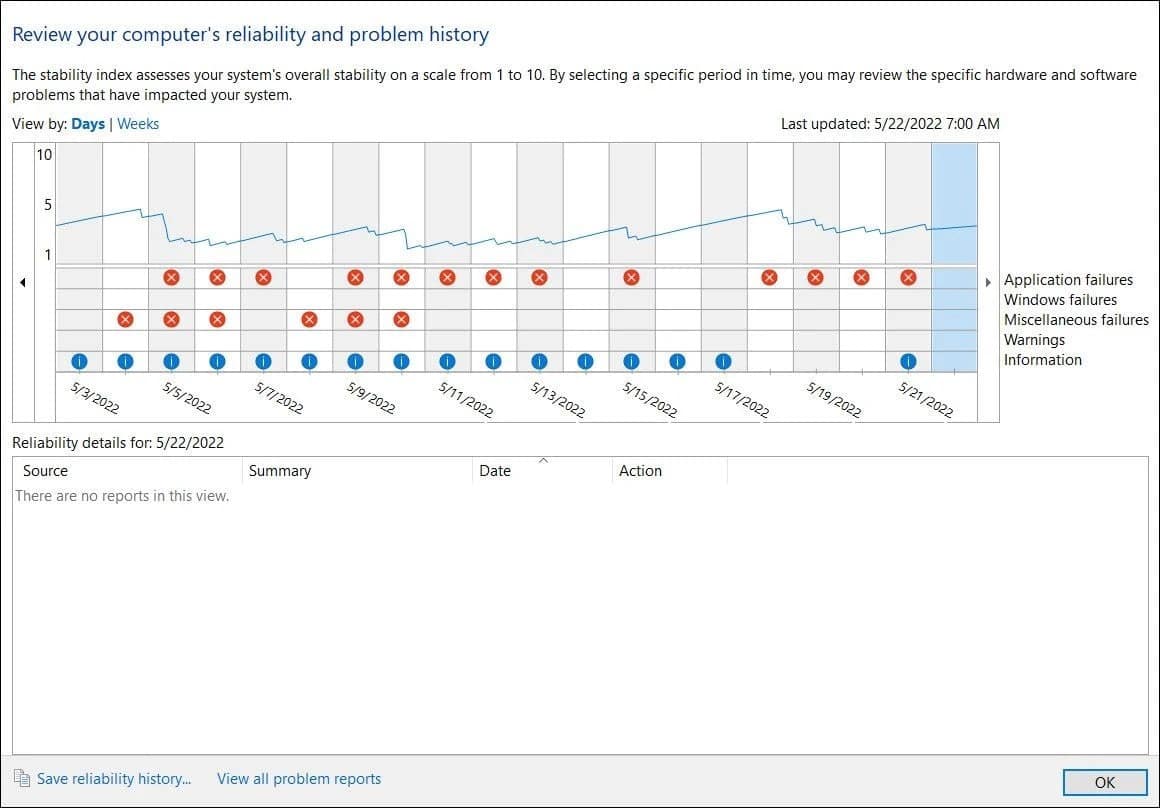Click the save icon beside Save reliability history

pyautogui.click(x=22, y=778)
